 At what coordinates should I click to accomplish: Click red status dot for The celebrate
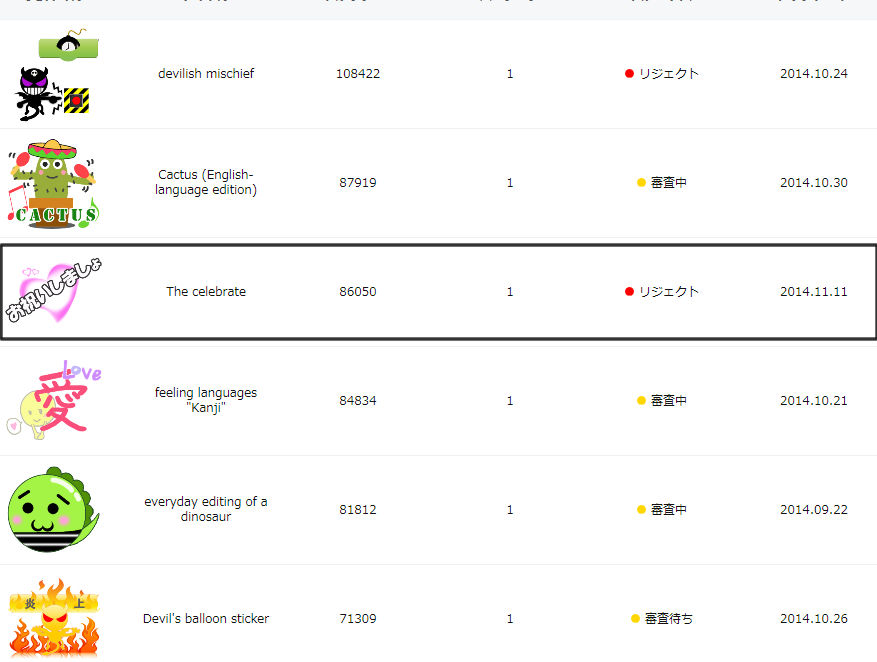click(629, 292)
